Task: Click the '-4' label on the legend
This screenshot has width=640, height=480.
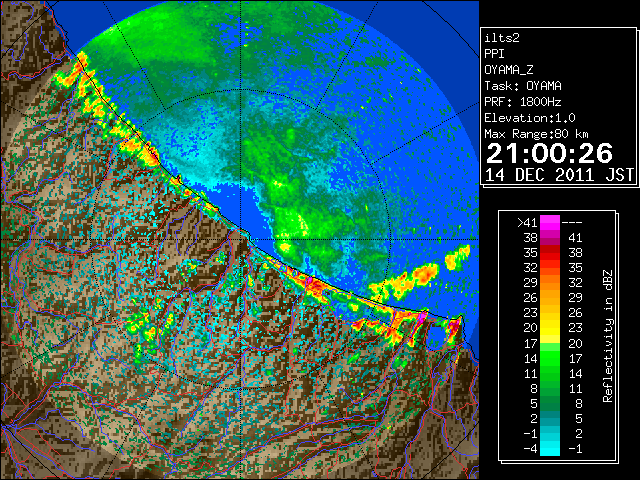Action: (x=530, y=449)
